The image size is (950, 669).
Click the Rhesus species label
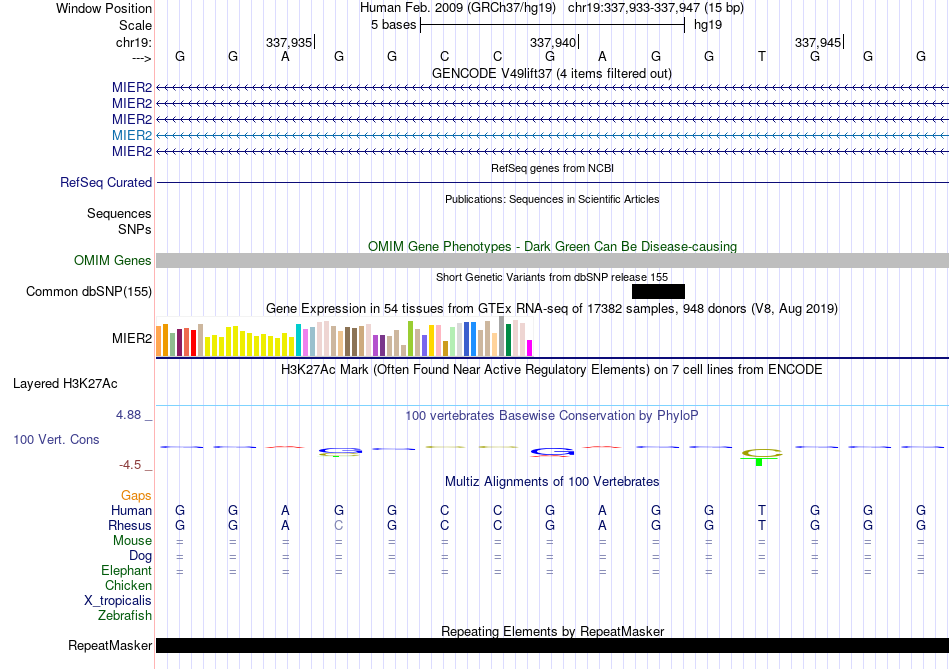click(x=131, y=525)
